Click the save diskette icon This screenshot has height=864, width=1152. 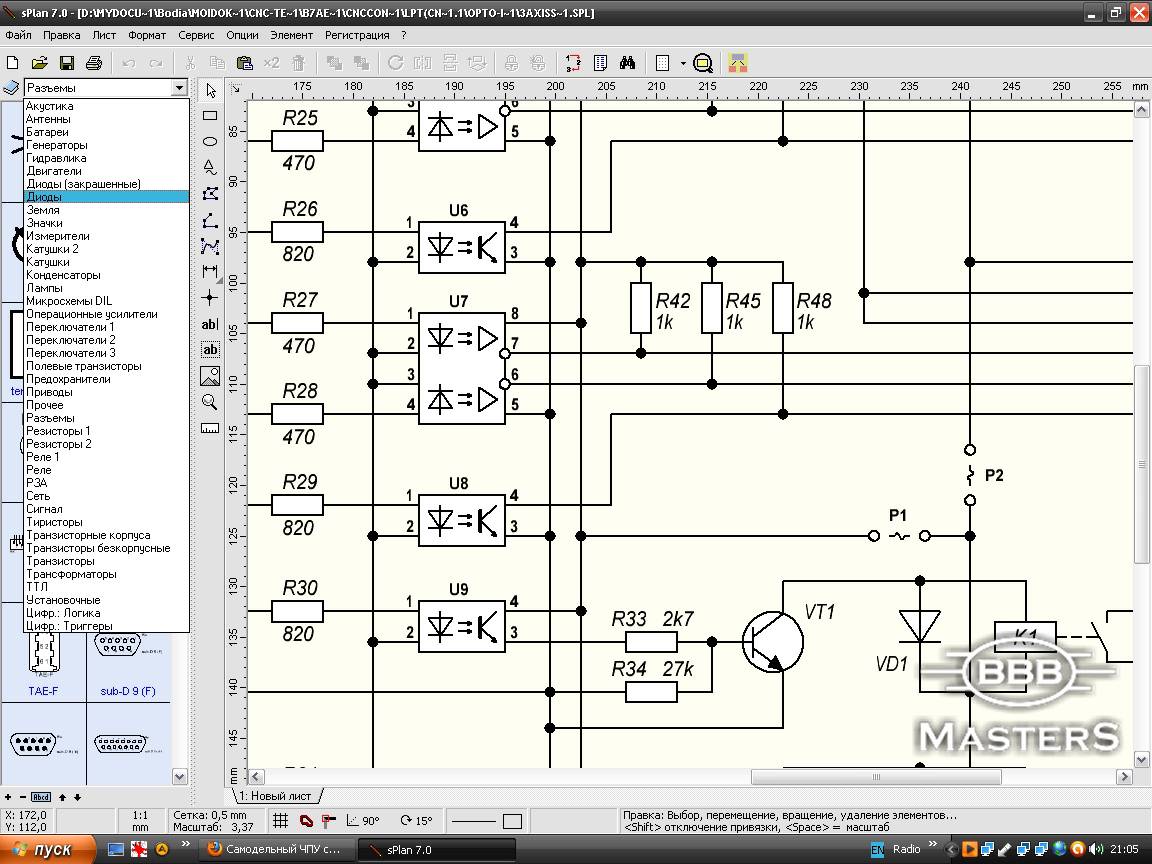(x=67, y=63)
